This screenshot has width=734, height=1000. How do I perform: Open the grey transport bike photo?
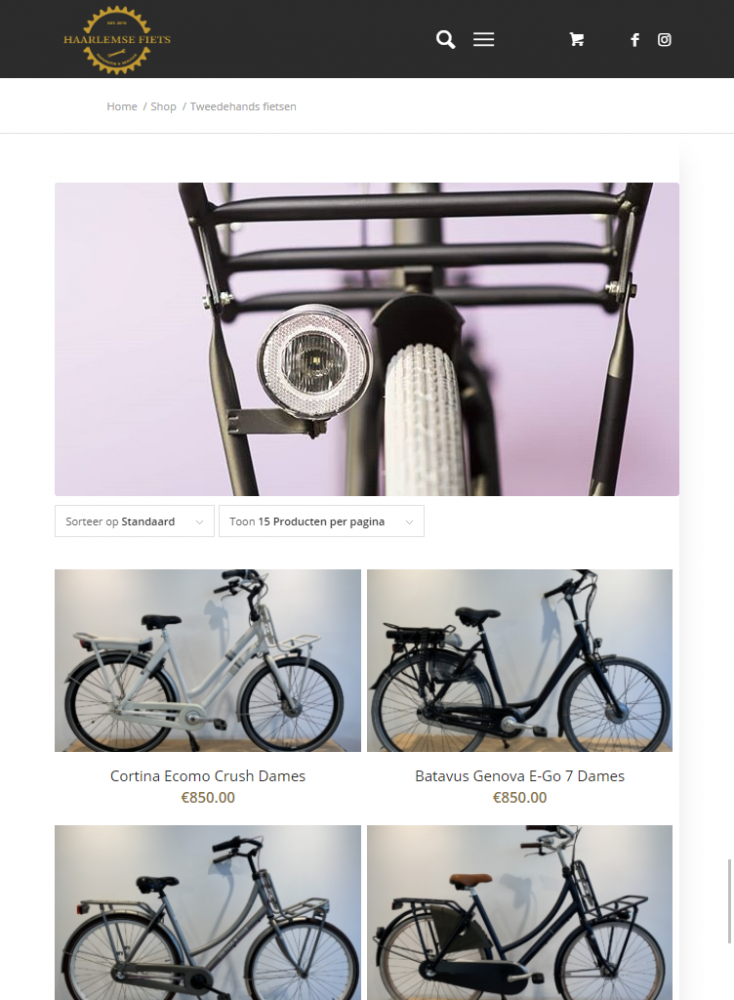point(208,913)
